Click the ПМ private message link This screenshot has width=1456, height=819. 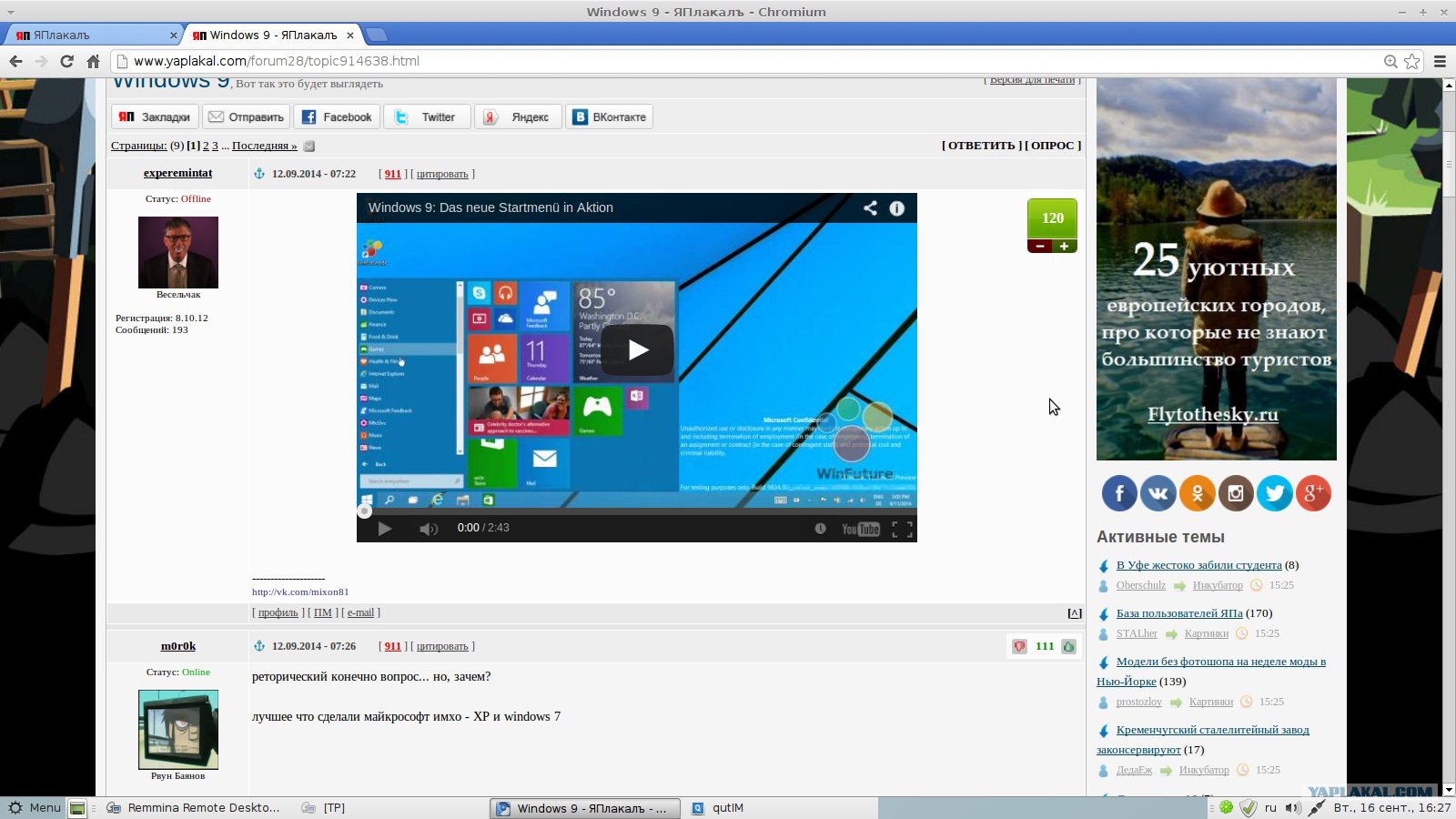pyautogui.click(x=323, y=612)
